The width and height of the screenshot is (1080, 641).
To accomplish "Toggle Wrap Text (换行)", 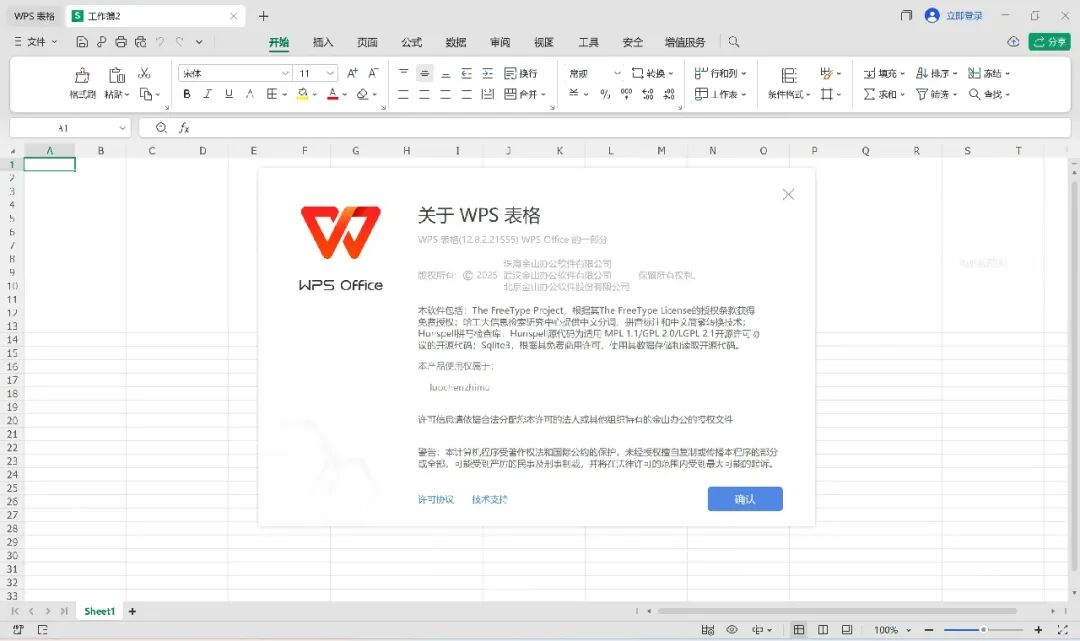I will pos(521,73).
